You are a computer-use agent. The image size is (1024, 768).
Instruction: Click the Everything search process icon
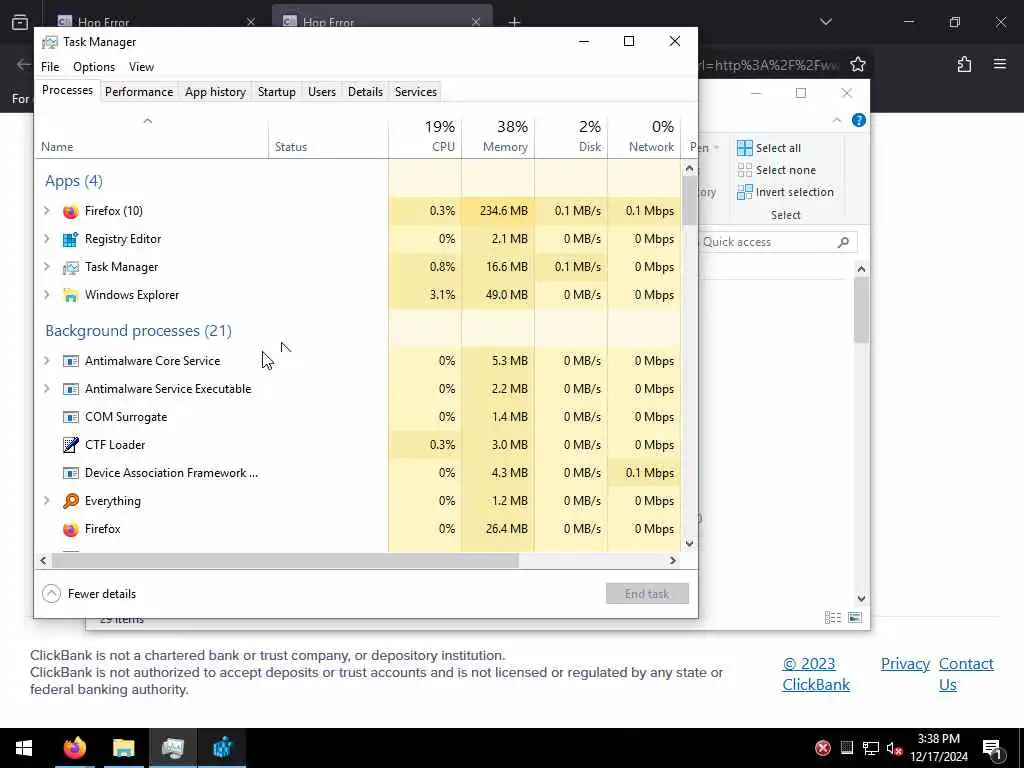[71, 501]
